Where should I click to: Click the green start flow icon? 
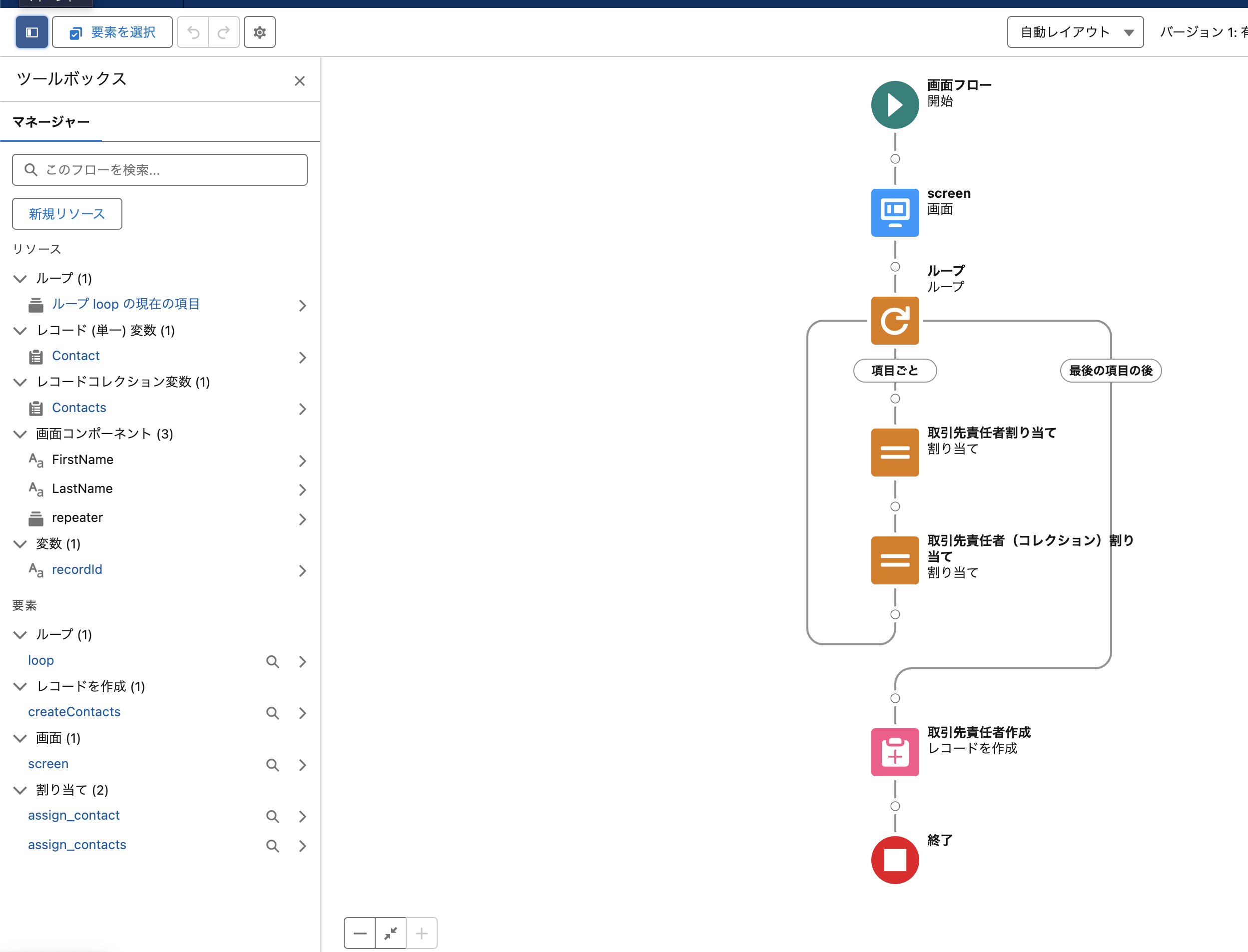tap(894, 105)
